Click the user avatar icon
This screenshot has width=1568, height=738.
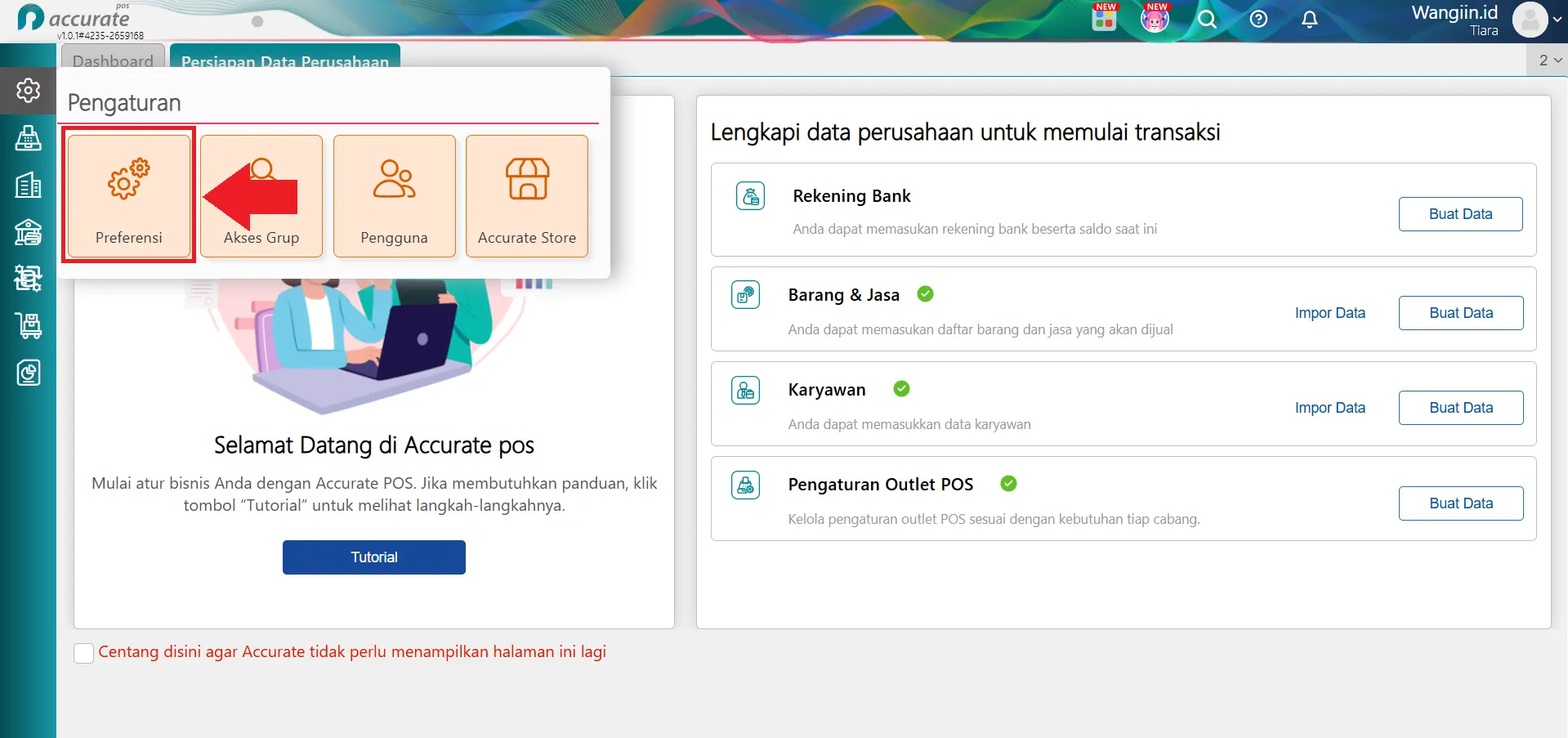[1530, 20]
